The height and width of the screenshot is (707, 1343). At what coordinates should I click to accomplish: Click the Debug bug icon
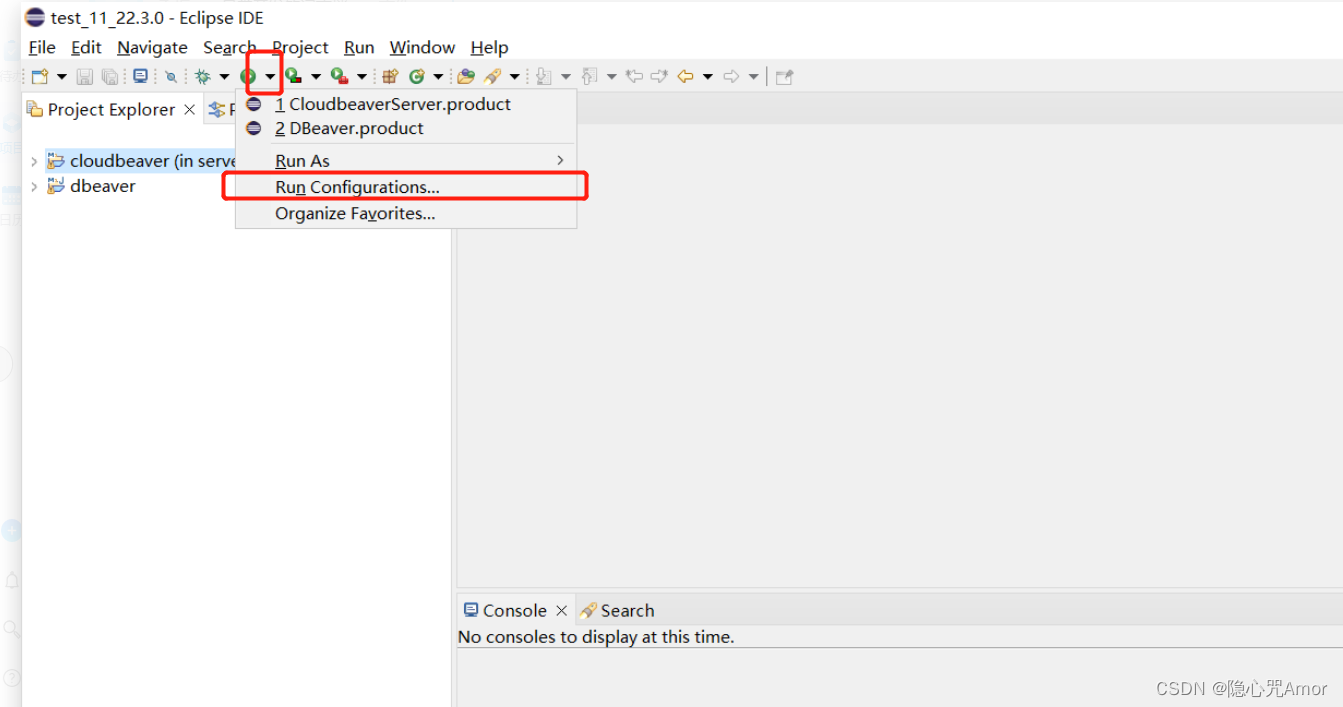pos(203,76)
